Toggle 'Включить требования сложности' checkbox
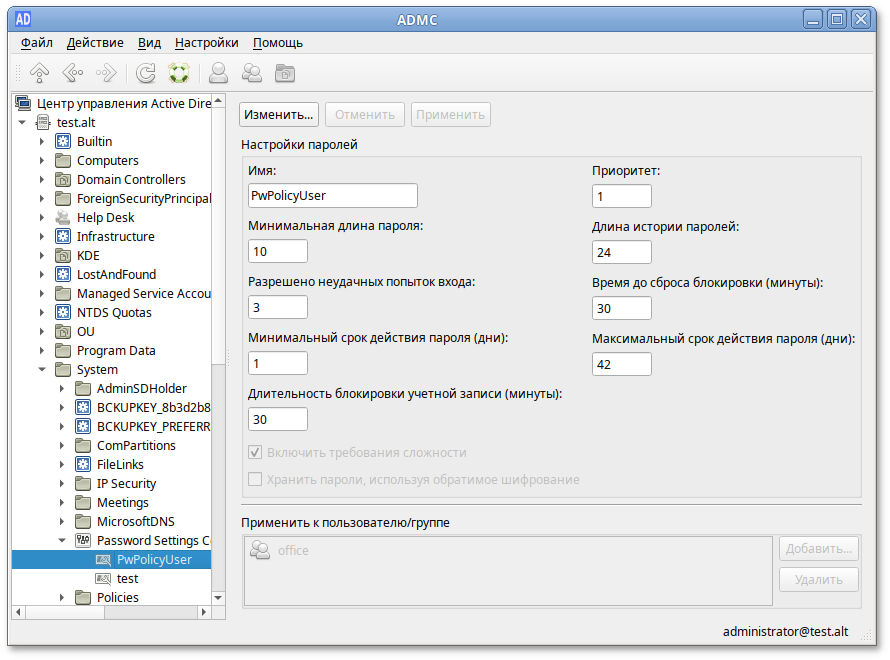The image size is (890, 660). pos(256,452)
